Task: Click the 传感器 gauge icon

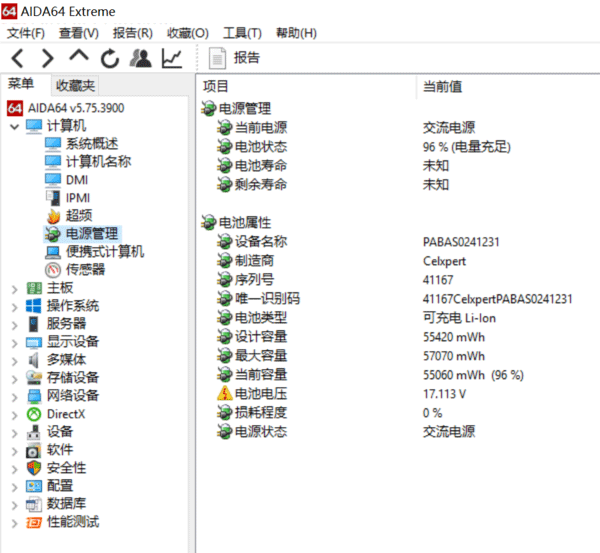Action: (x=53, y=270)
